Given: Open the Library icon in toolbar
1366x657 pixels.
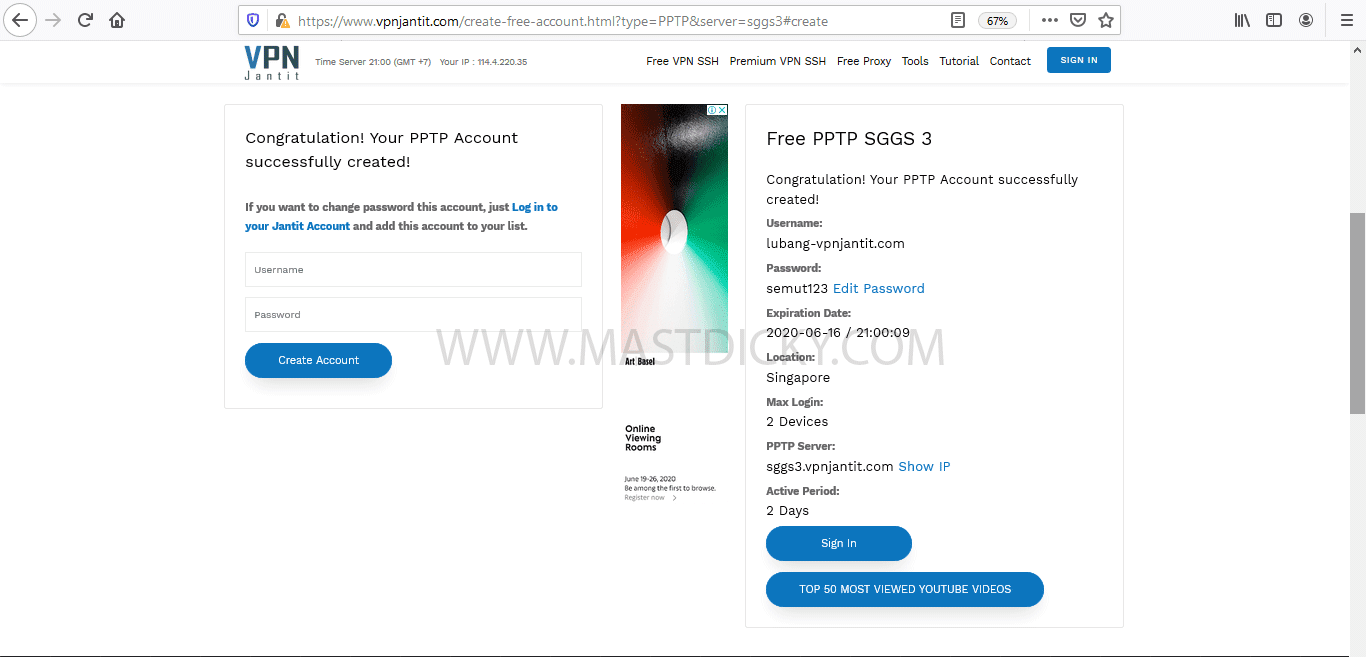Looking at the screenshot, I should (1242, 20).
